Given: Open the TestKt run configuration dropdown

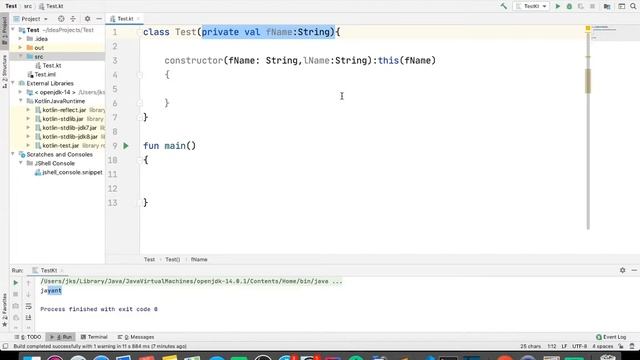Looking at the screenshot, I should (531, 6).
